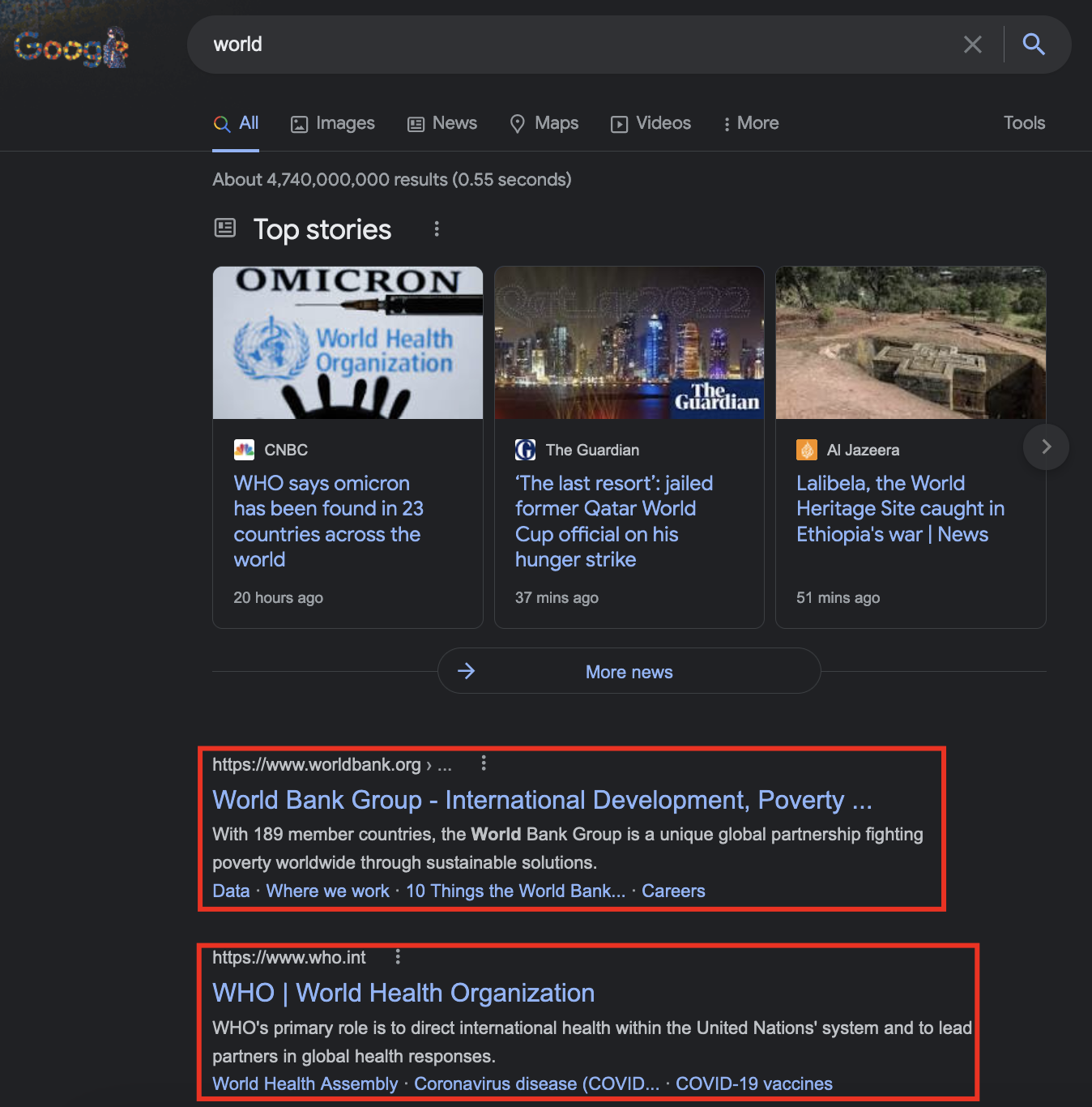Viewport: 1092px width, 1107px height.
Task: Click the Google doodle logo
Action: pos(71,47)
